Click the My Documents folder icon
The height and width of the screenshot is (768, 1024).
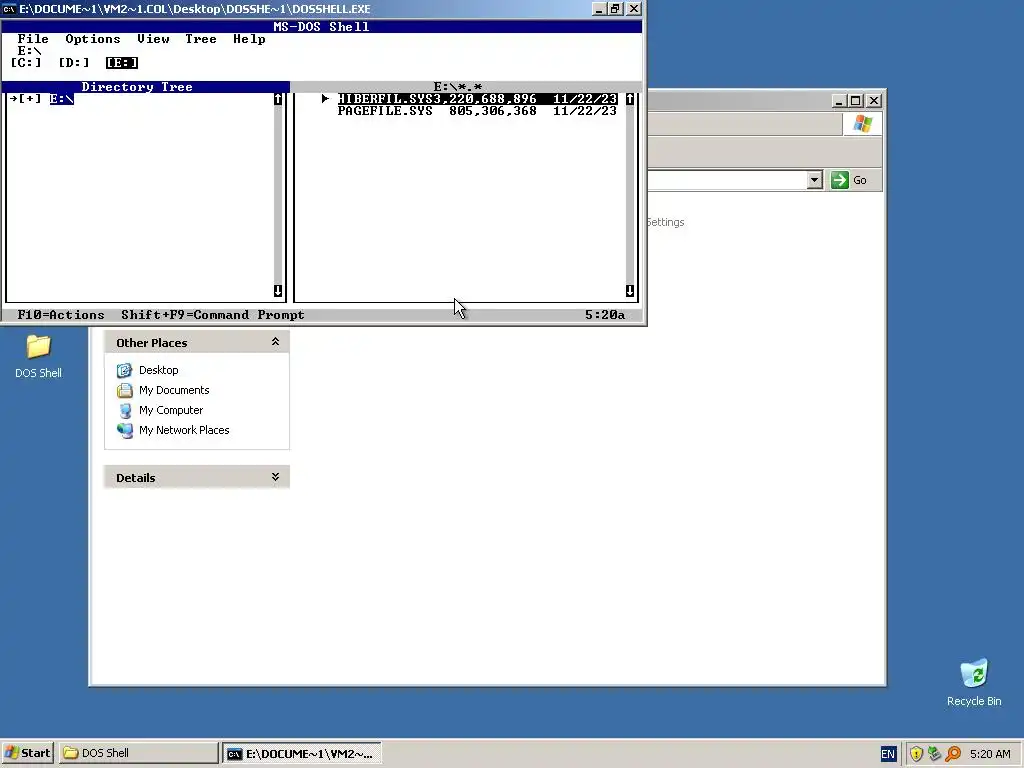point(125,391)
